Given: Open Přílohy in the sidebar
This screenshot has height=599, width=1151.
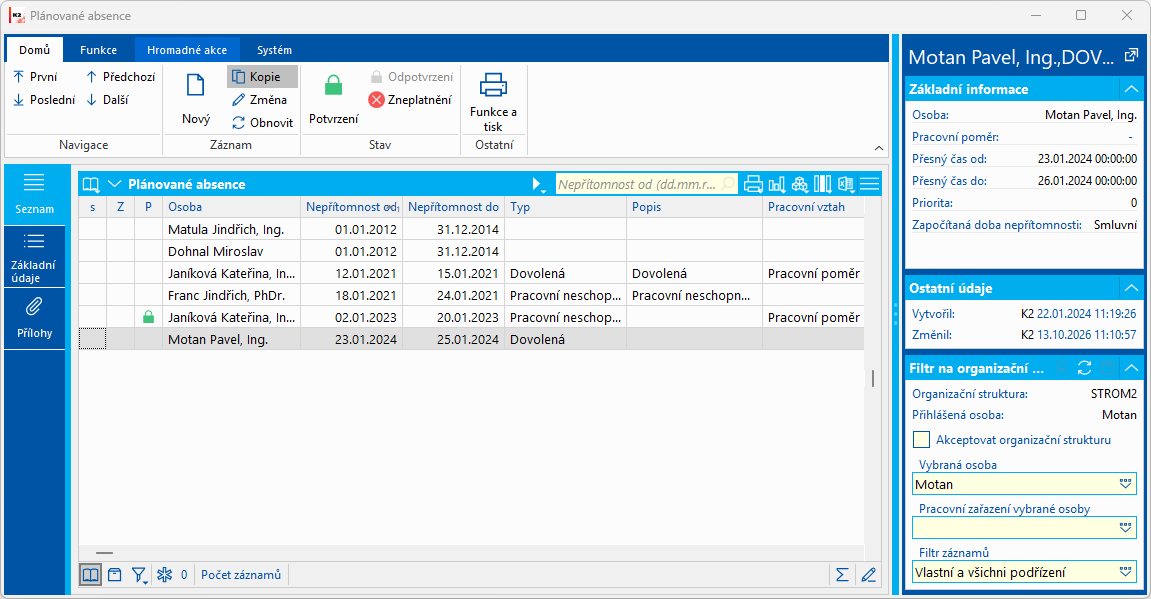Looking at the screenshot, I should [35, 319].
